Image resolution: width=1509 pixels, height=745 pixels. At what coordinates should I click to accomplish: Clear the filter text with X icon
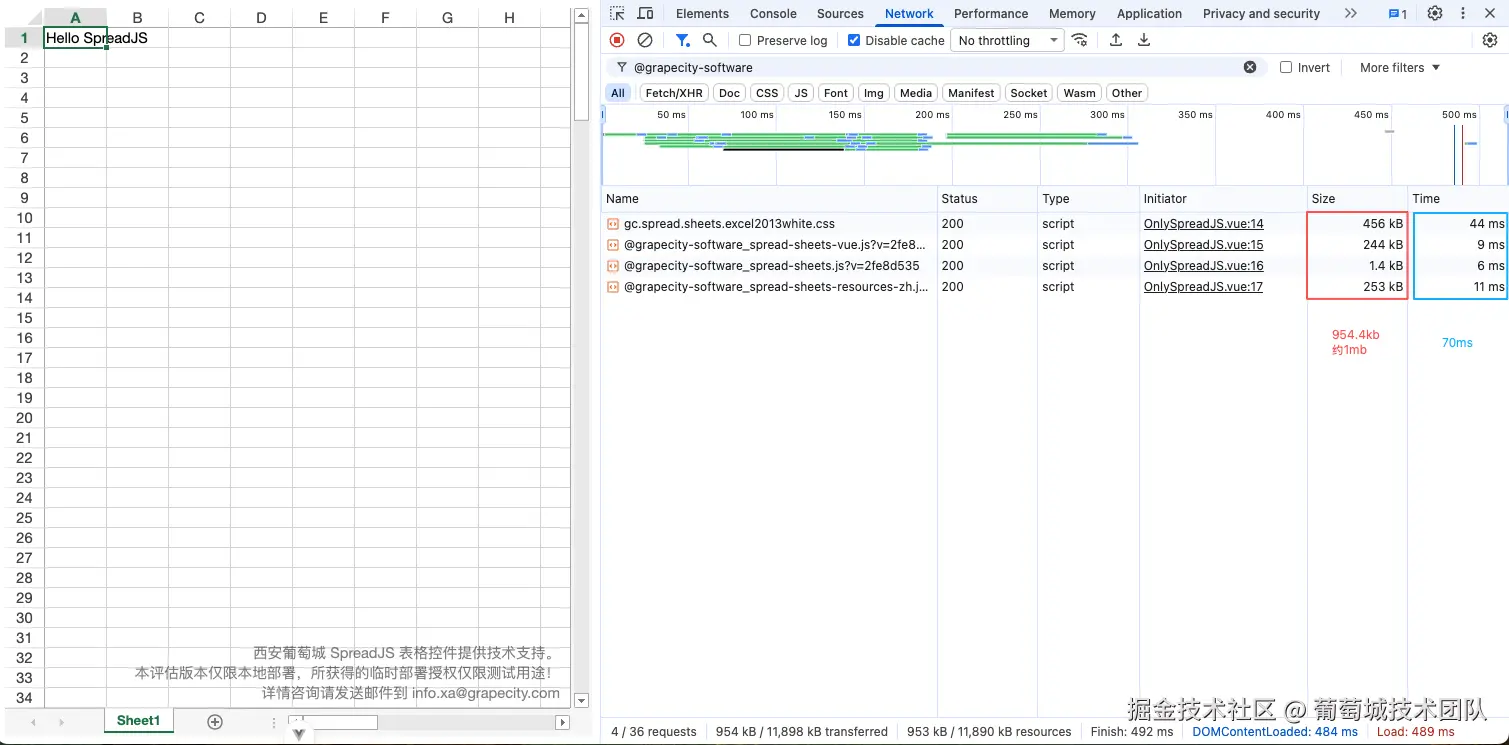(x=1249, y=67)
